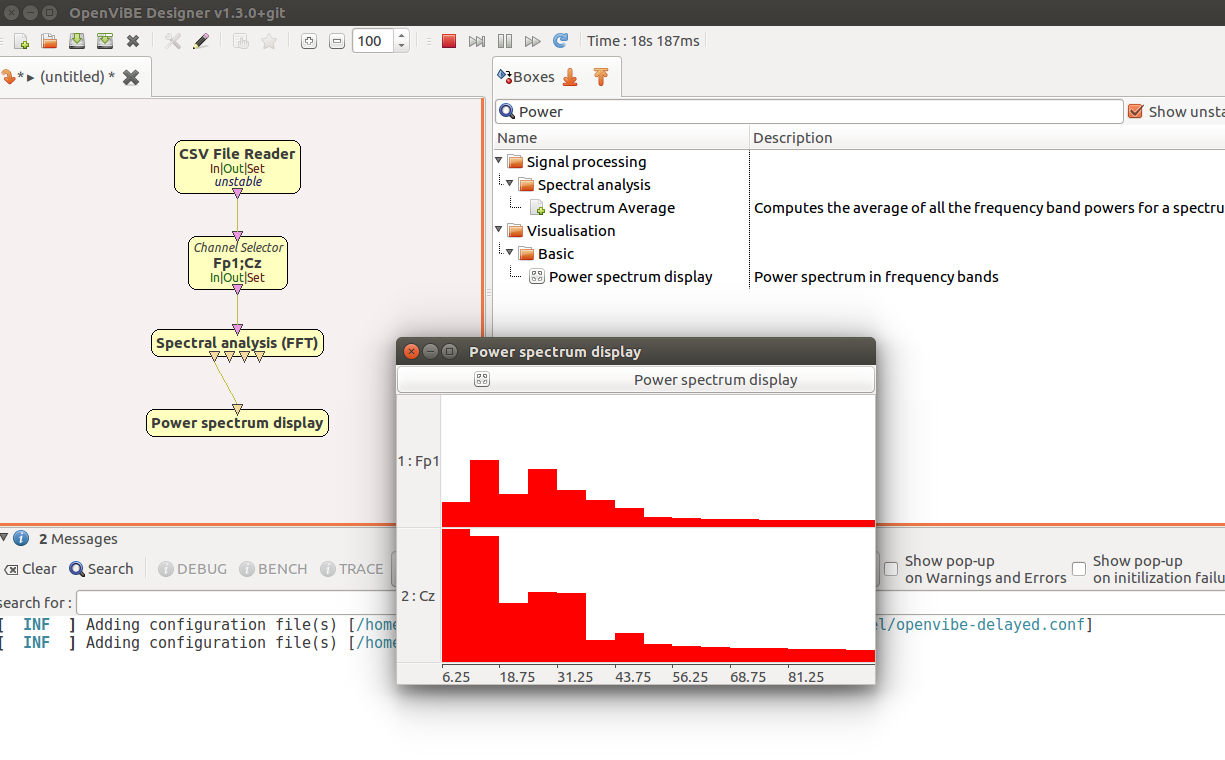The image size is (1225, 760).
Task: Save the scenario as a new file
Action: pos(105,41)
